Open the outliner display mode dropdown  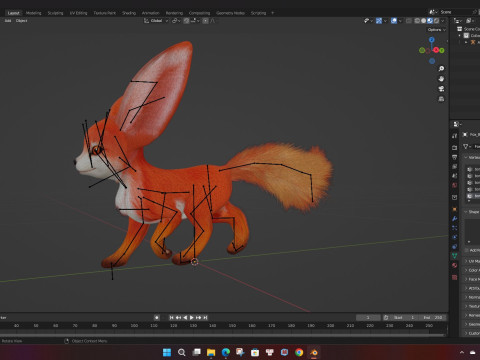(470, 21)
